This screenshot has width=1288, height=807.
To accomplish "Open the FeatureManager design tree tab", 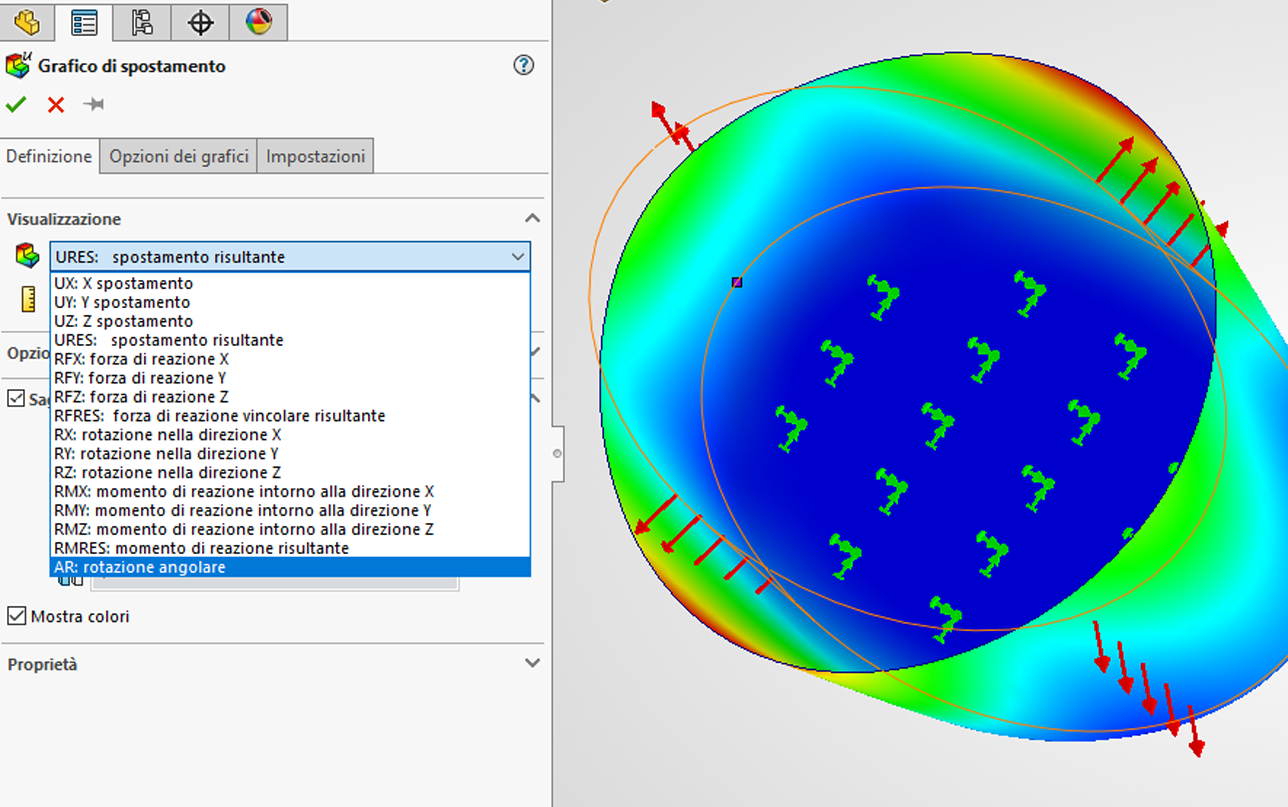I will 27,21.
